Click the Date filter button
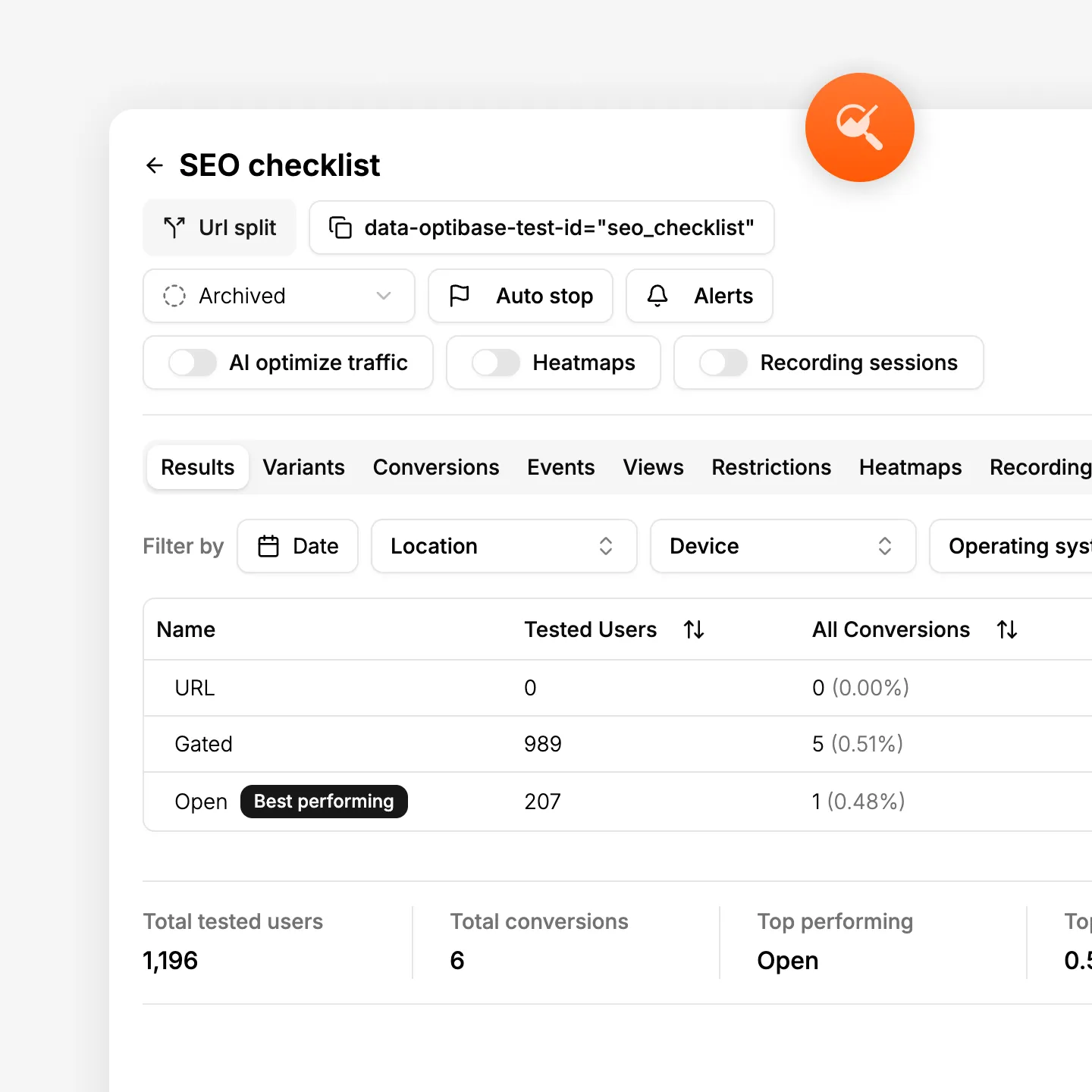The width and height of the screenshot is (1092, 1092). point(297,546)
